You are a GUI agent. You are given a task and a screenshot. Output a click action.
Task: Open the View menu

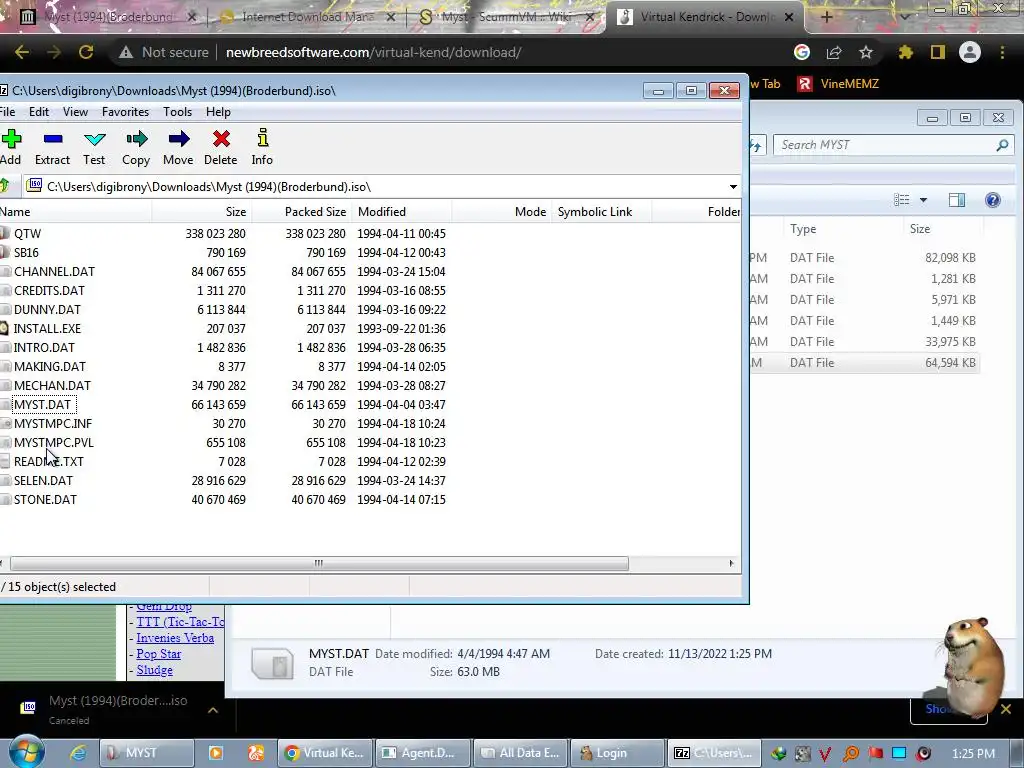click(75, 112)
